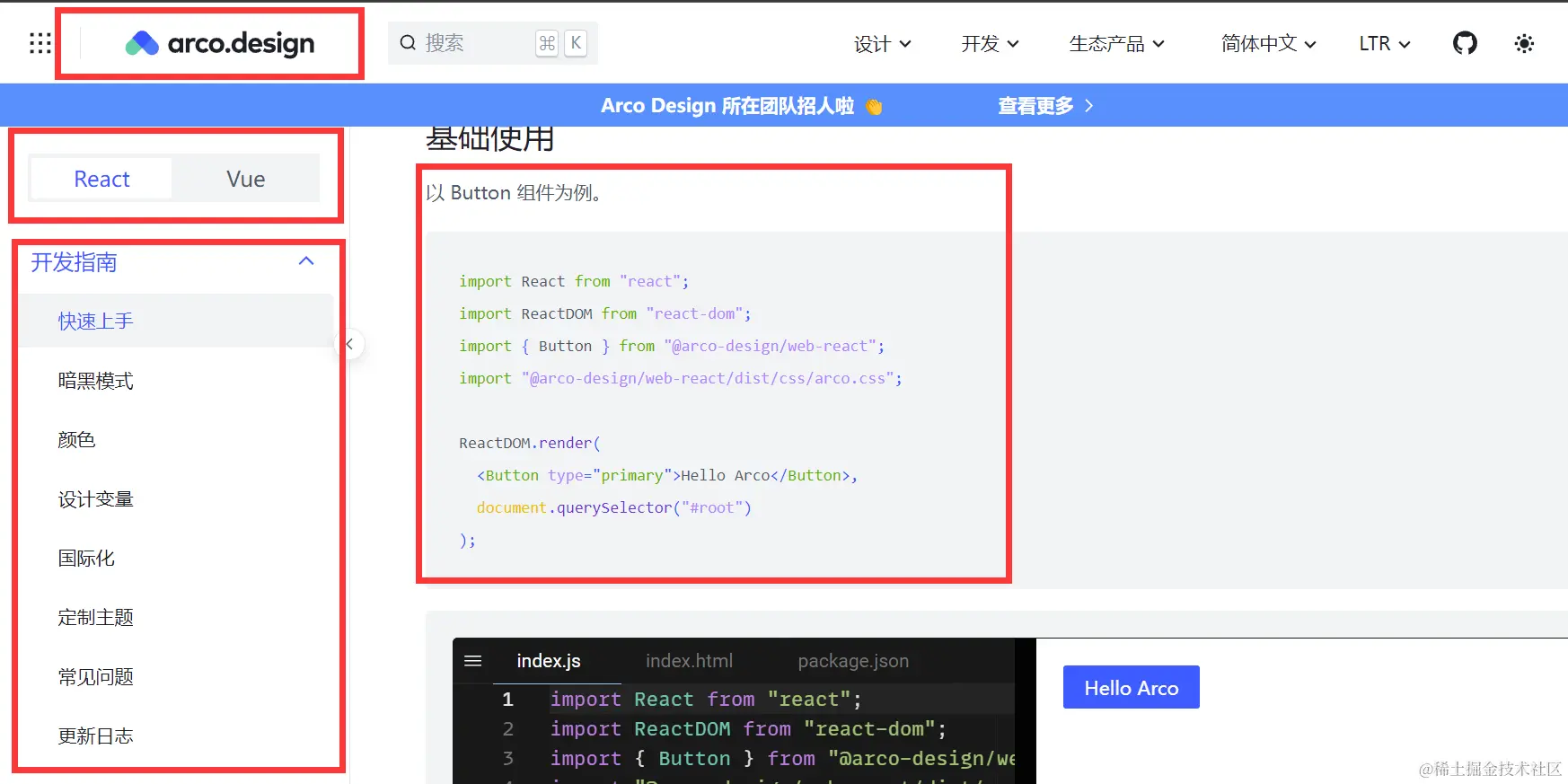Image resolution: width=1568 pixels, height=784 pixels.
Task: Open the 设计 dropdown menu
Action: (883, 43)
